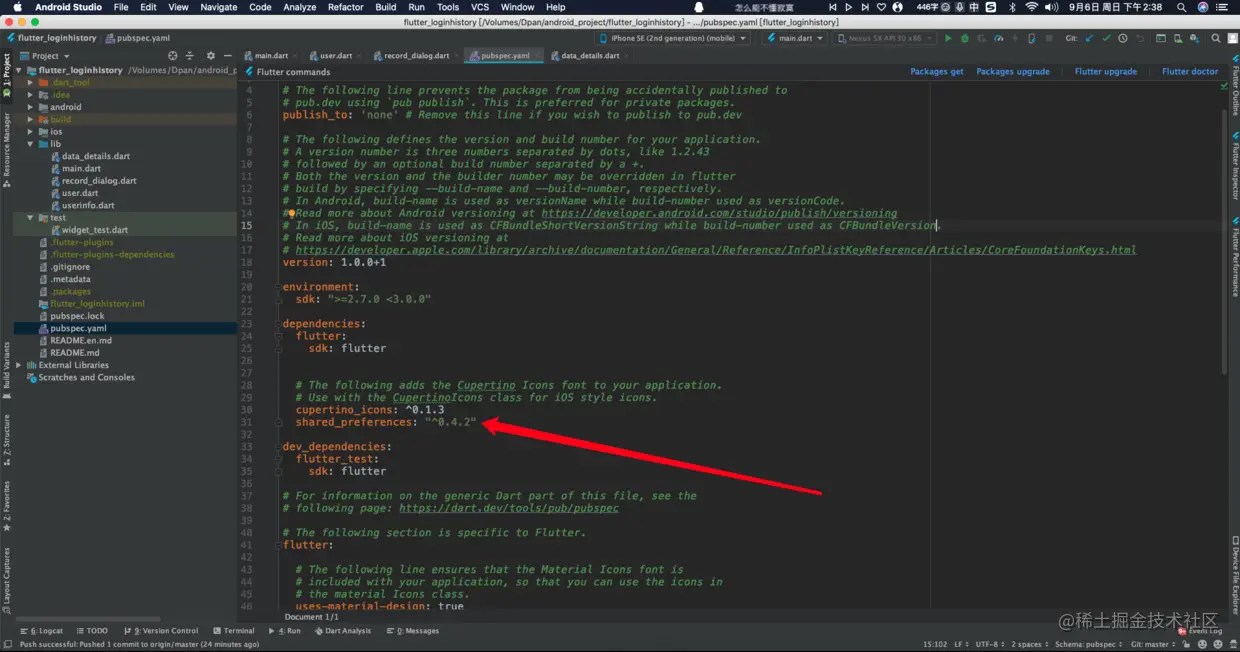This screenshot has height=652, width=1240.
Task: Open Layout Captures side tab
Action: click(6, 580)
